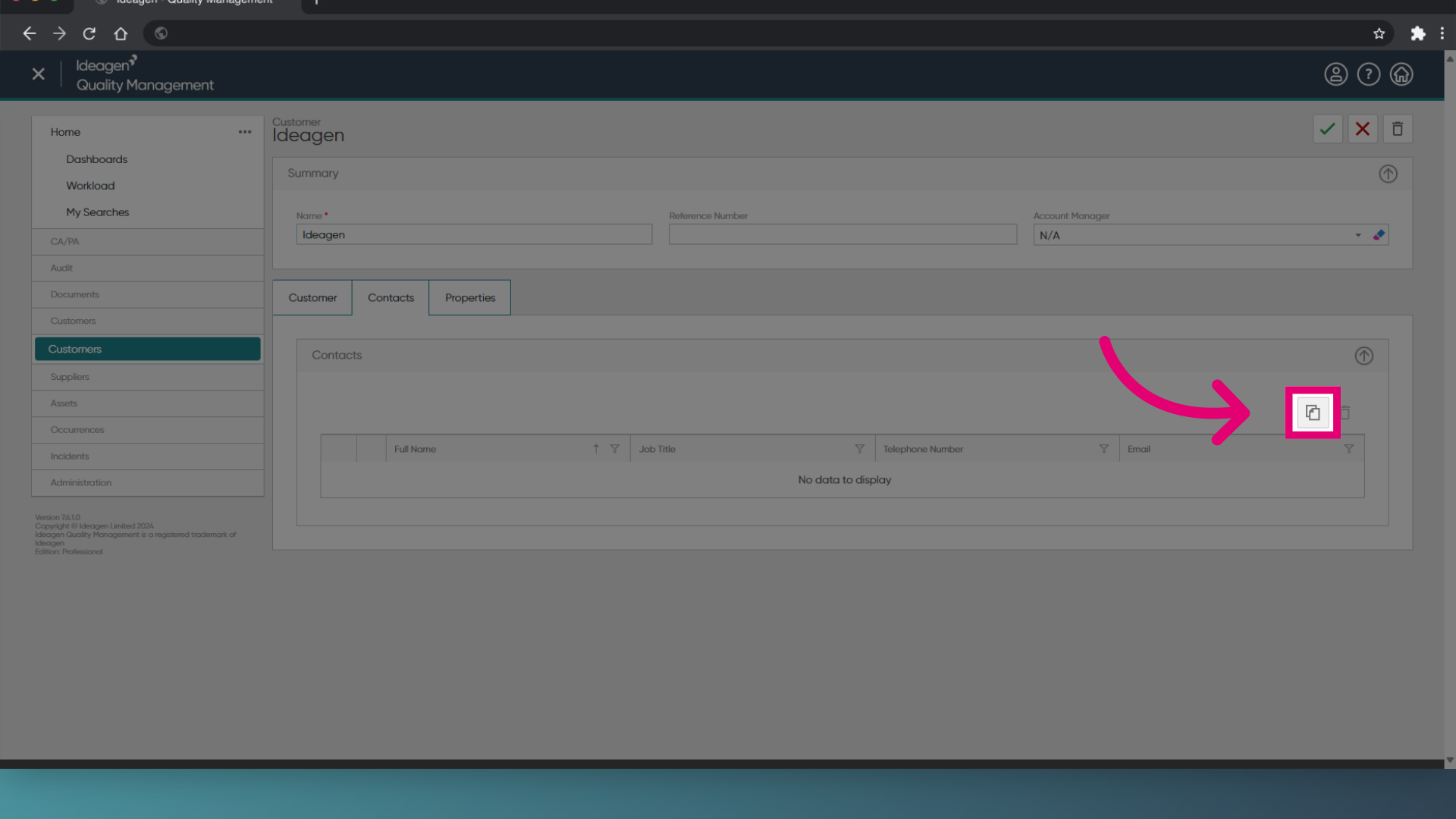The width and height of the screenshot is (1456, 819).
Task: Expand the Documents module
Action: click(x=148, y=295)
